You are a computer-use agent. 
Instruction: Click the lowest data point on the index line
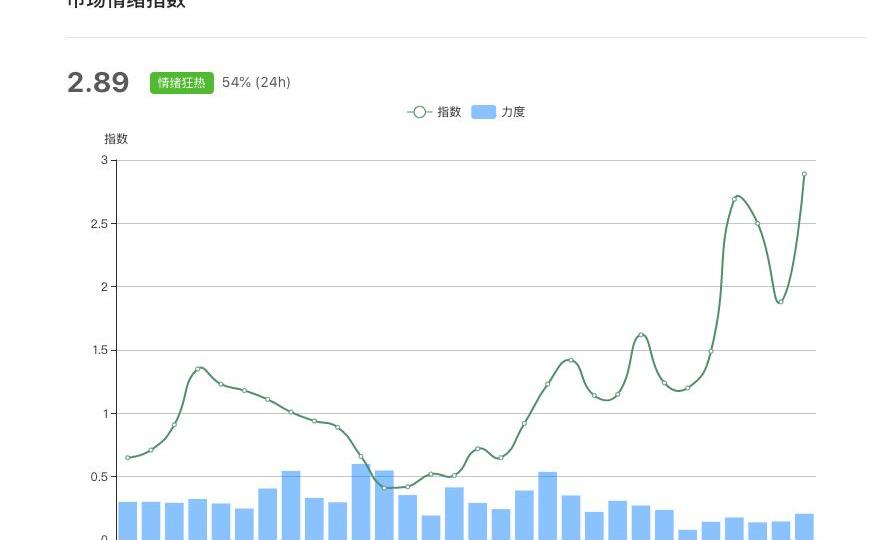click(x=385, y=488)
